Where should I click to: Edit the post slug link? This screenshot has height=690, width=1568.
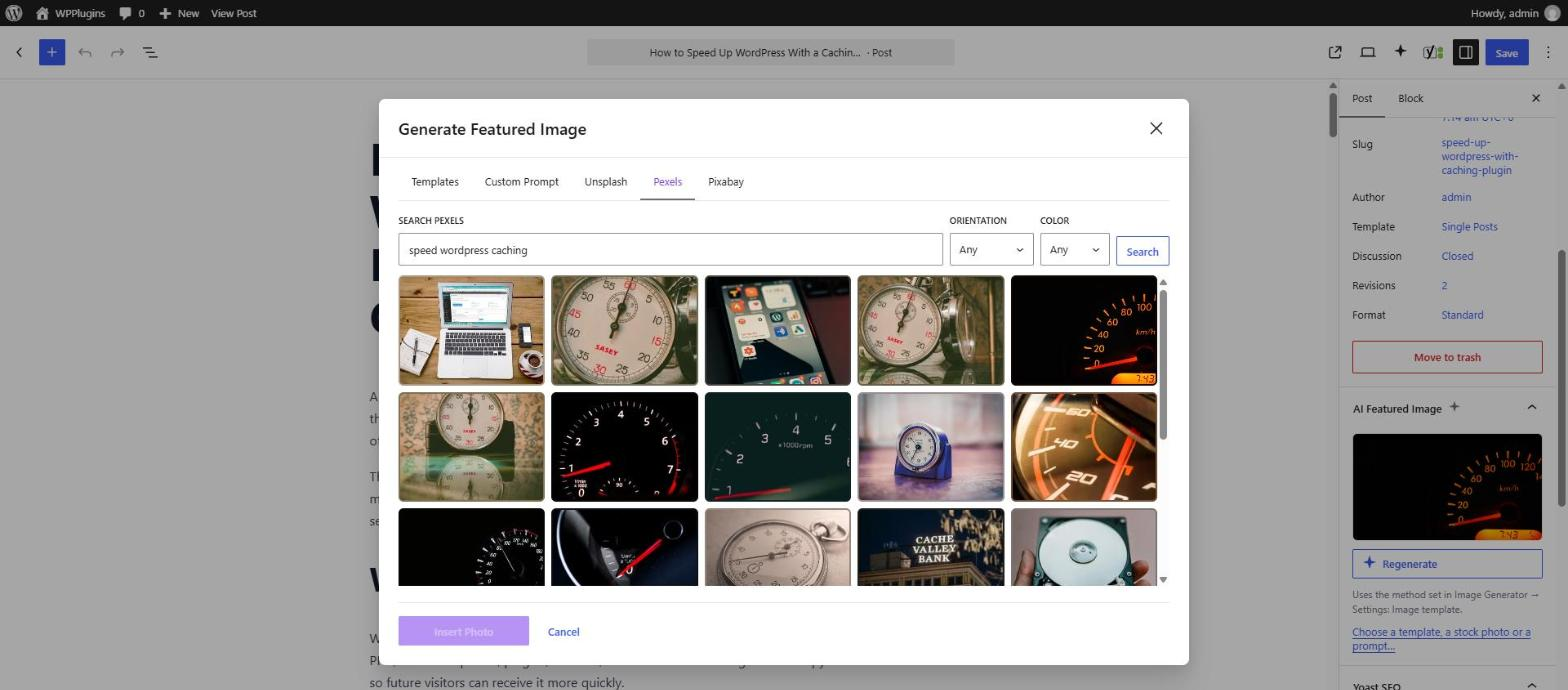pos(1479,156)
